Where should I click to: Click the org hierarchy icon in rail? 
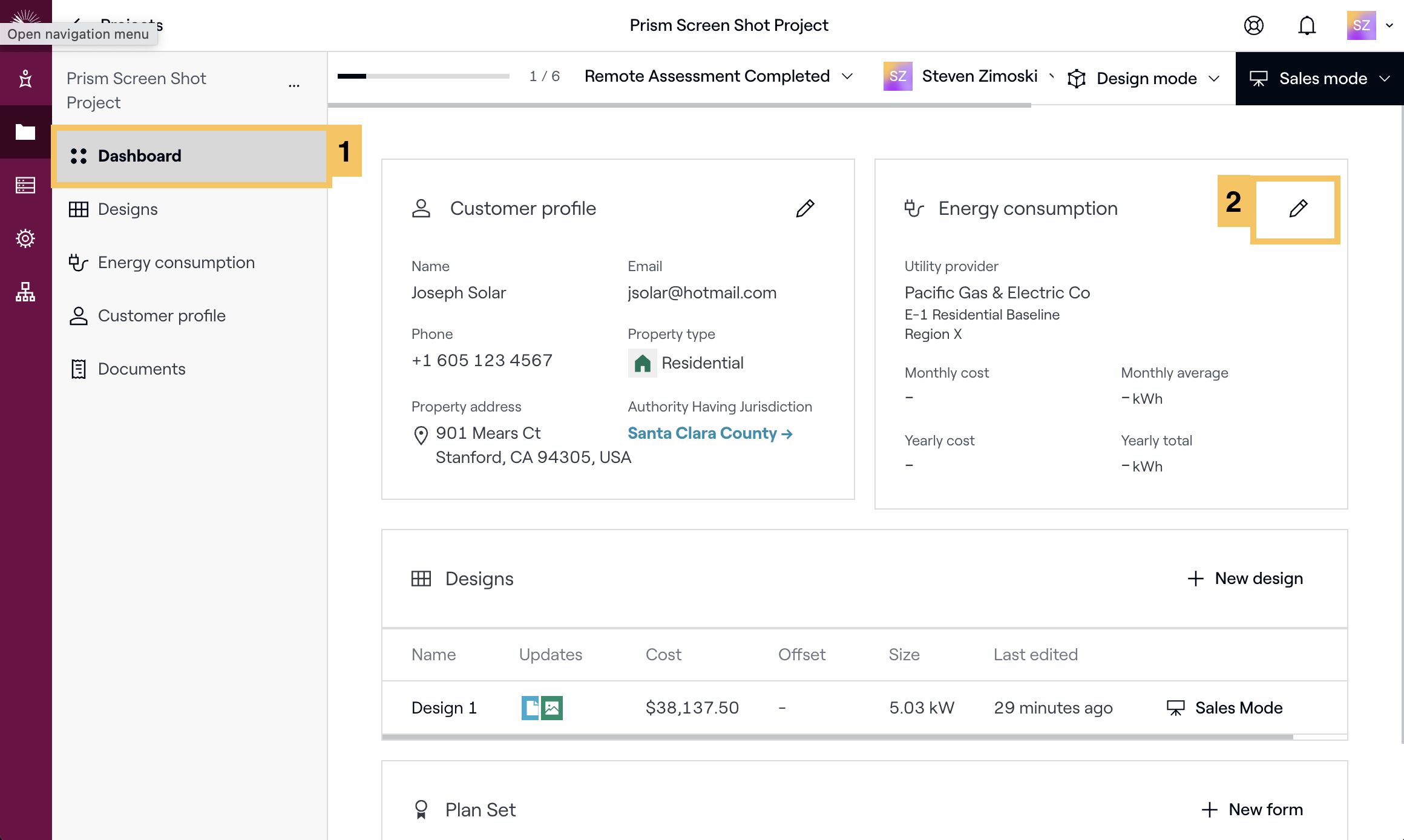click(25, 292)
